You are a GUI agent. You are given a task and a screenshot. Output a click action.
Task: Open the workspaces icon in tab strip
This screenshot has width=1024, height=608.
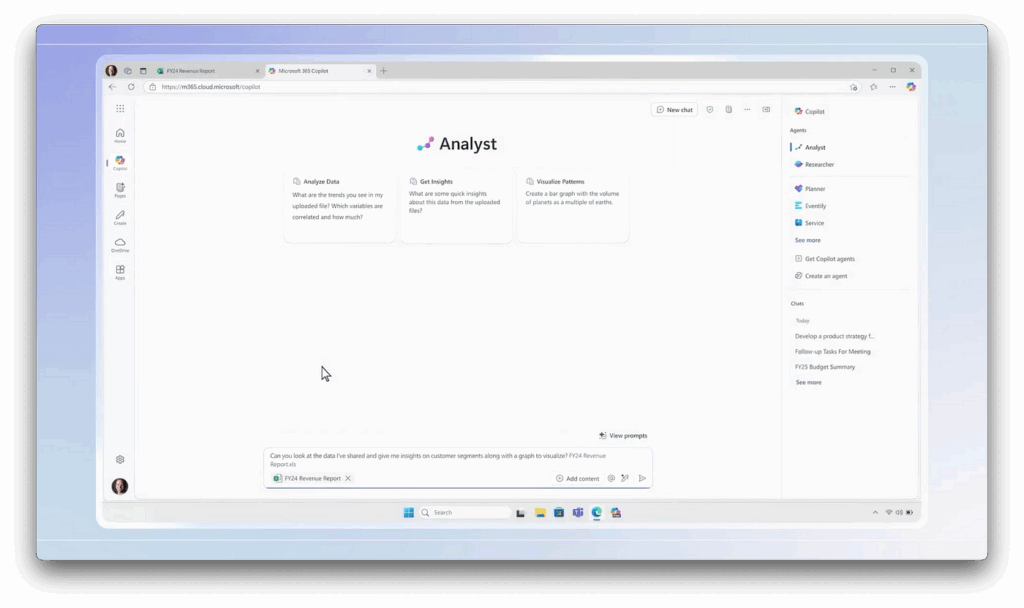click(x=128, y=71)
